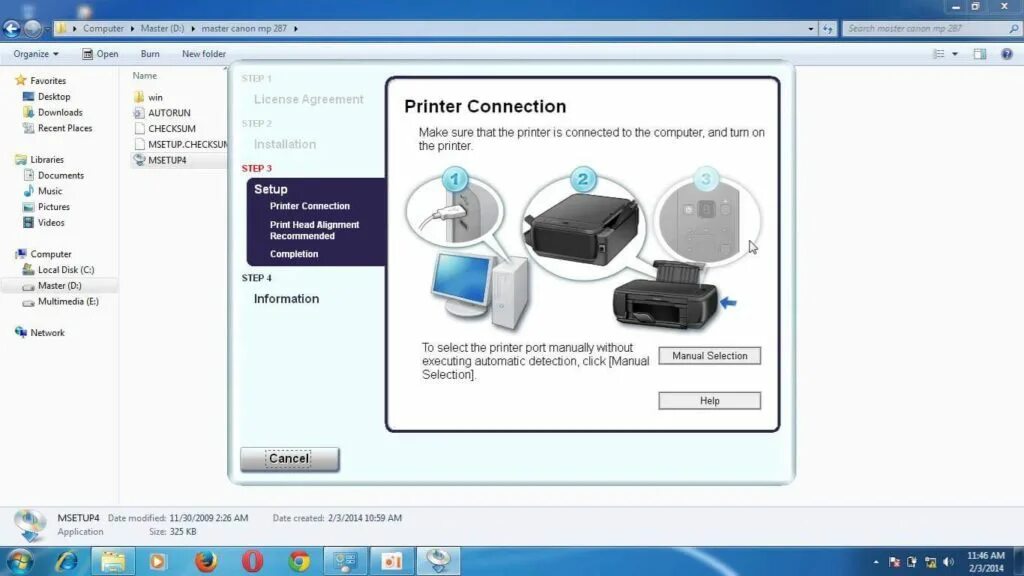Open the change view options dropdown arrow
1024x576 pixels.
(x=955, y=54)
